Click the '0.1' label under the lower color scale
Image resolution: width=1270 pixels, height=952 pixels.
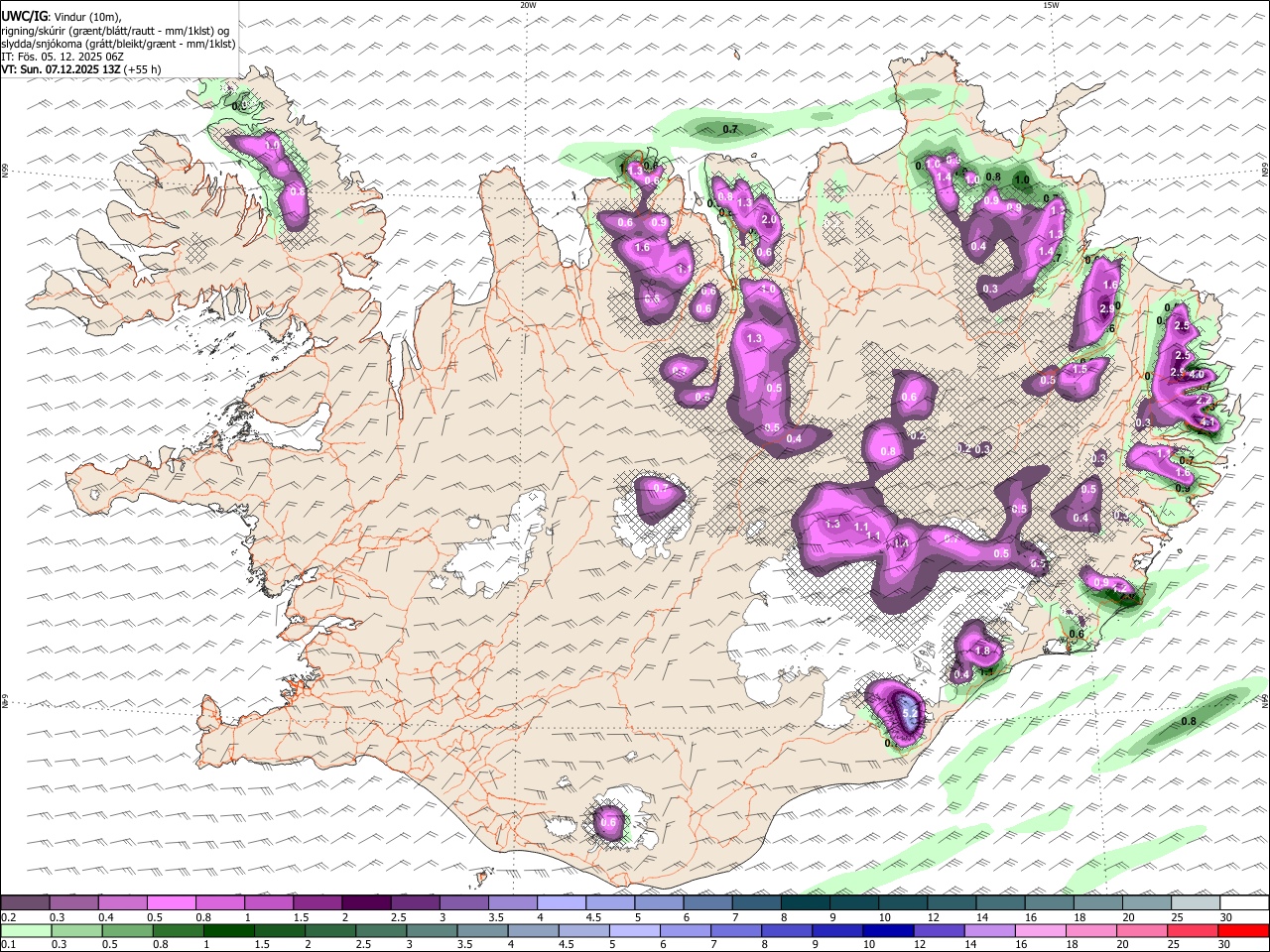pyautogui.click(x=8, y=945)
